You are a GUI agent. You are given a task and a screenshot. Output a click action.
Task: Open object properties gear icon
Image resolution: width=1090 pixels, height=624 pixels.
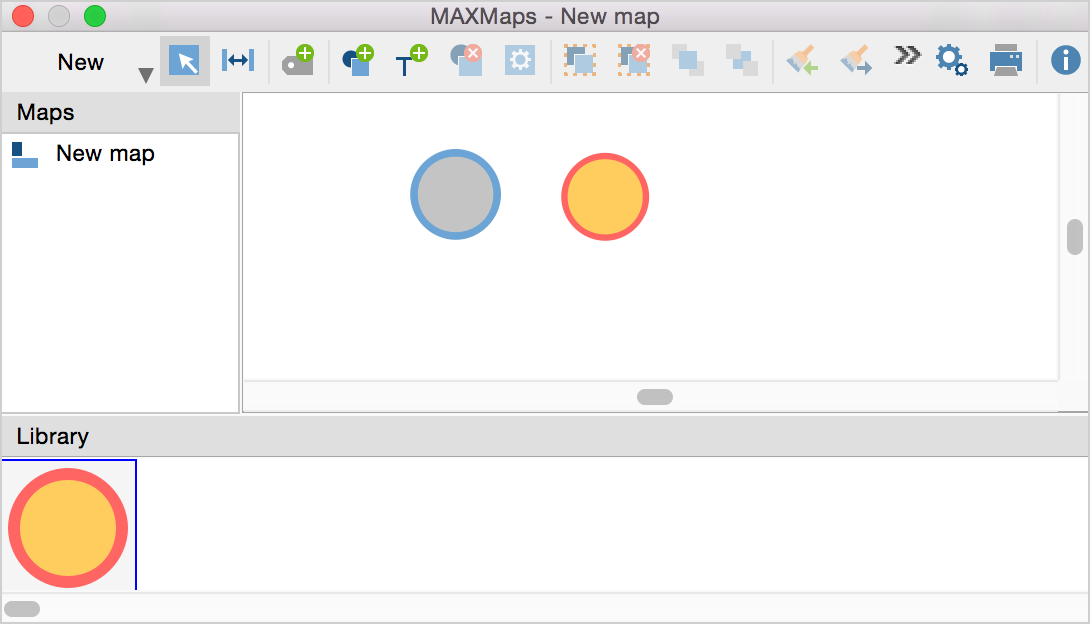pyautogui.click(x=520, y=61)
